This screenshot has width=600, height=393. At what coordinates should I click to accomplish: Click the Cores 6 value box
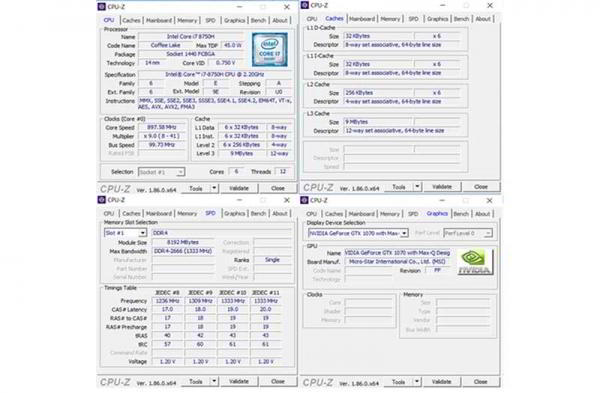click(x=236, y=171)
